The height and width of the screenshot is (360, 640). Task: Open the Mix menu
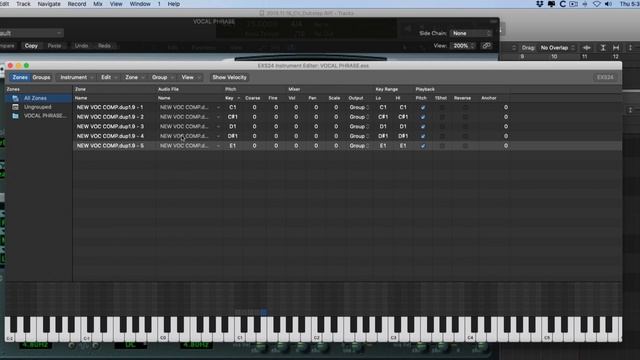point(98,4)
